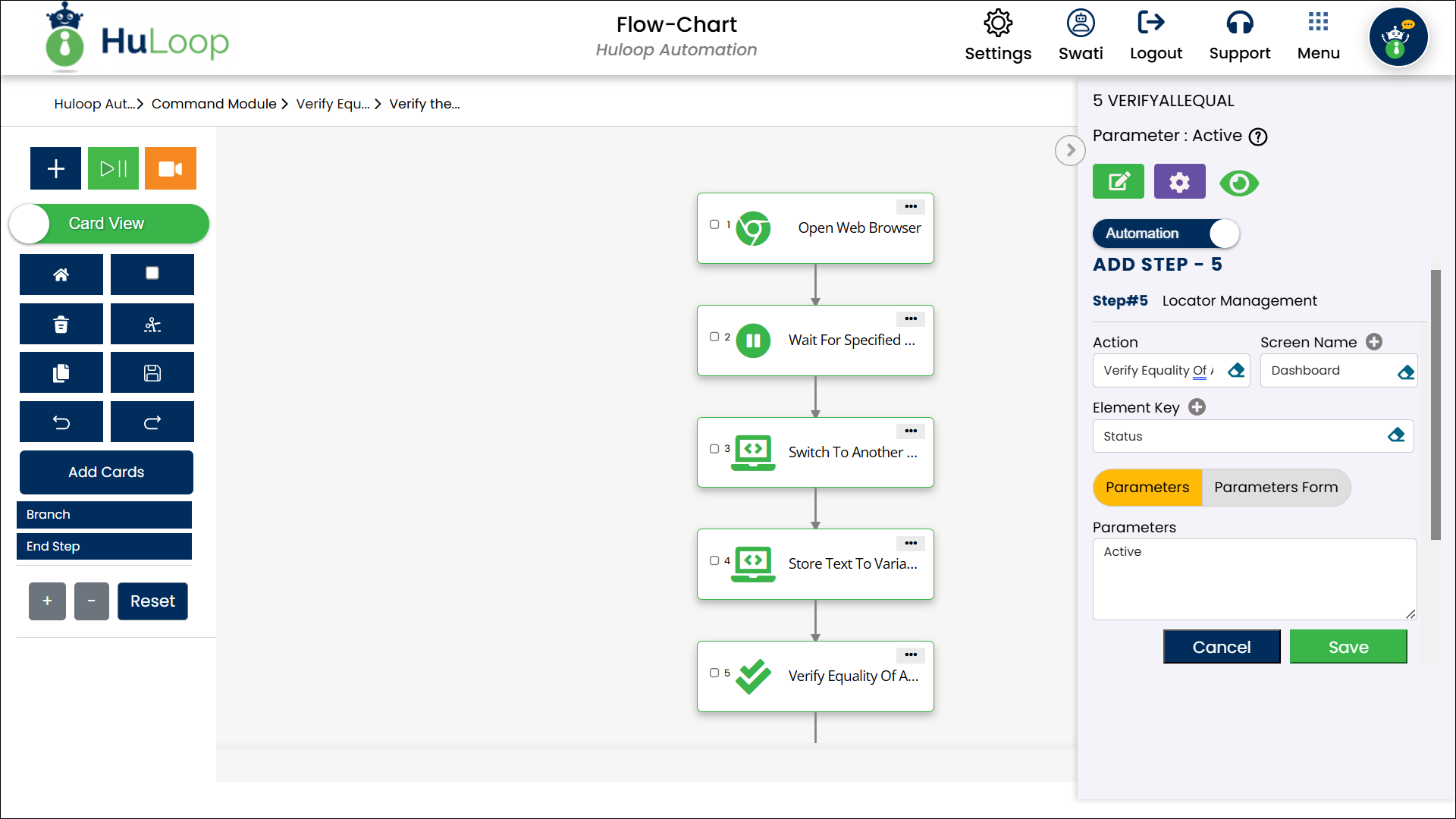Toggle the Automation switch
This screenshot has width=1456, height=819.
pyautogui.click(x=1166, y=234)
